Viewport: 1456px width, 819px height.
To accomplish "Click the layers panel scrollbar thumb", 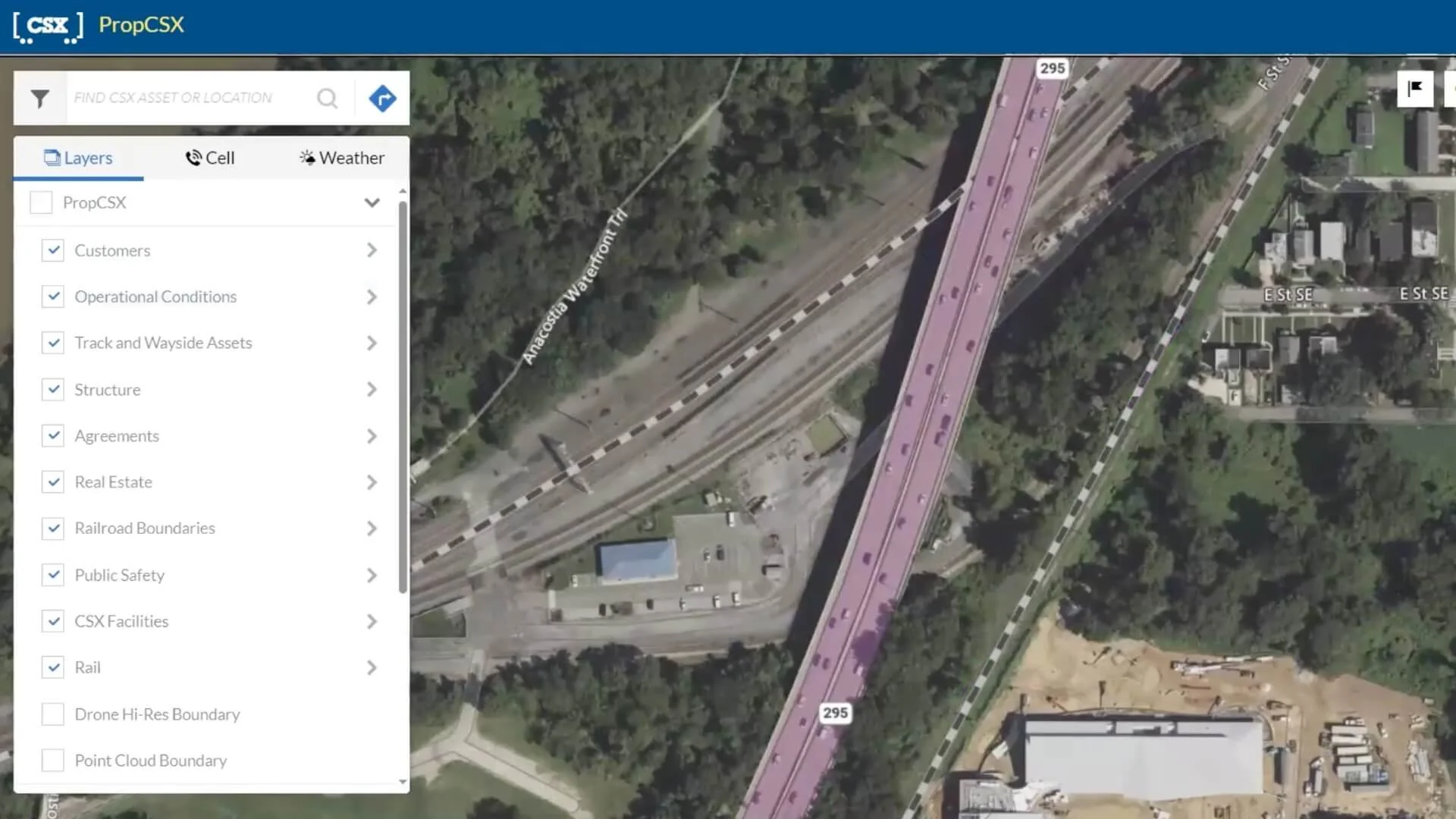I will [x=403, y=397].
